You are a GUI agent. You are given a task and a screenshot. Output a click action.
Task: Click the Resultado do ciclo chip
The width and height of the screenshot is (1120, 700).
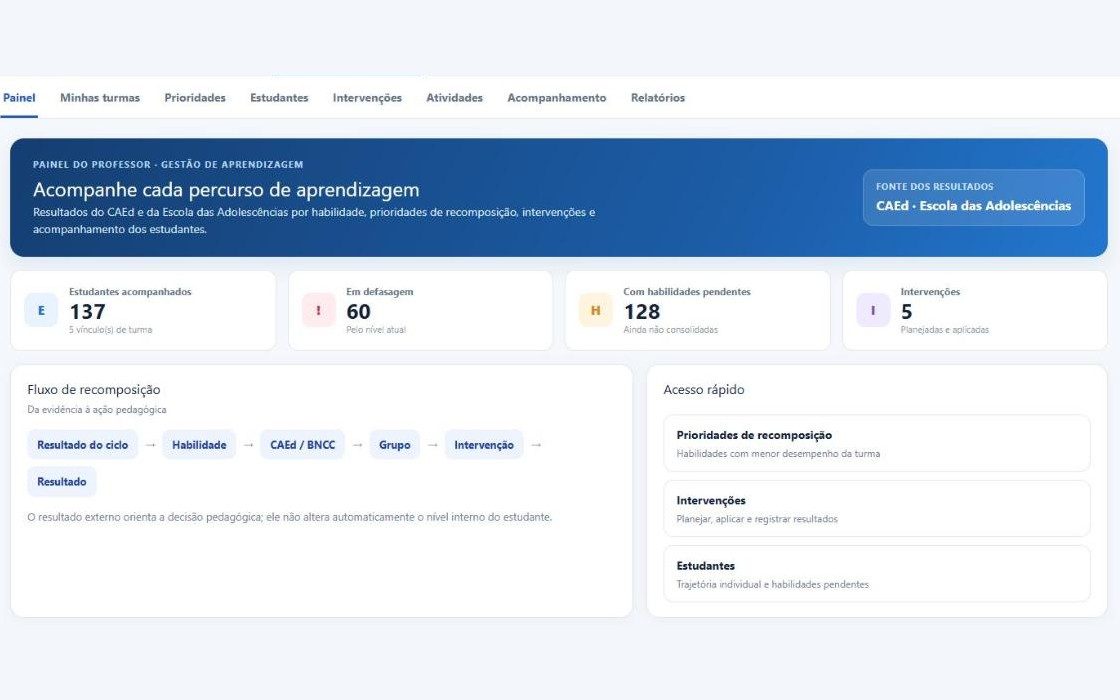point(83,444)
